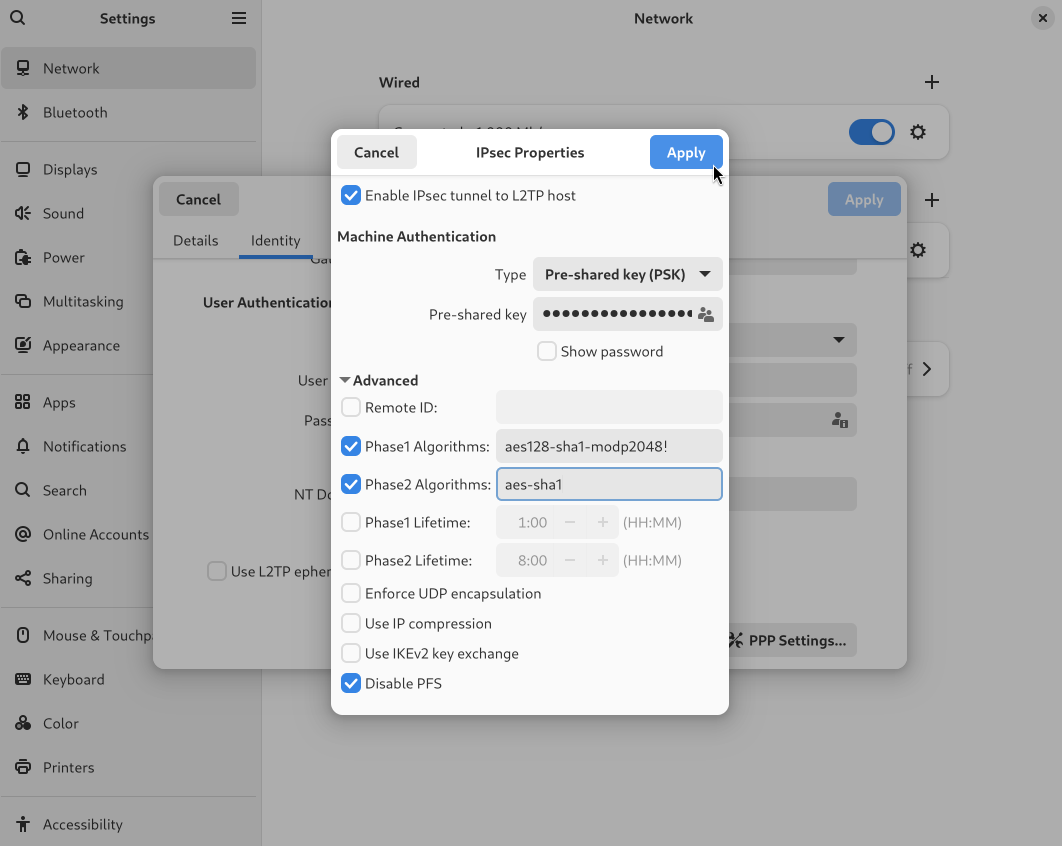Open the Pre-shared key (PSK) type dropdown
1062x846 pixels.
coord(628,274)
